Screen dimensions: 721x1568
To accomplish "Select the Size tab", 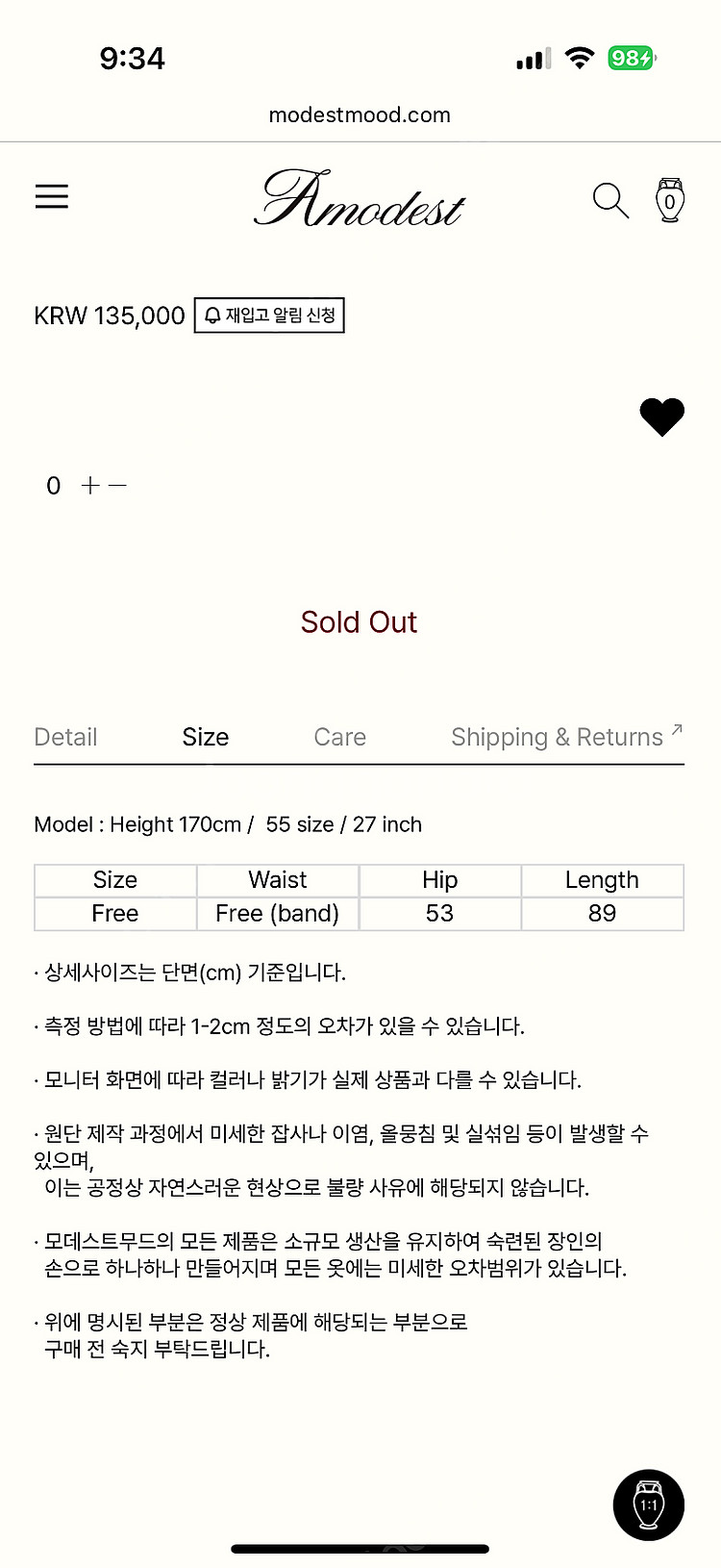I will click(206, 737).
